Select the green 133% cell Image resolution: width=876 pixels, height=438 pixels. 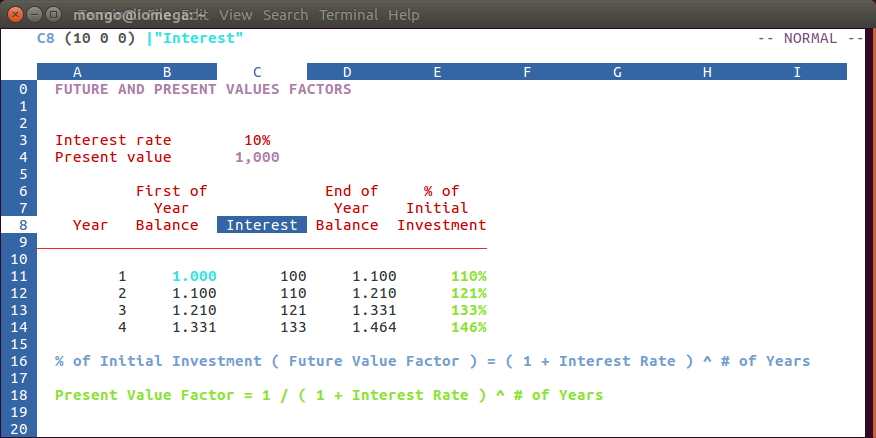(469, 310)
